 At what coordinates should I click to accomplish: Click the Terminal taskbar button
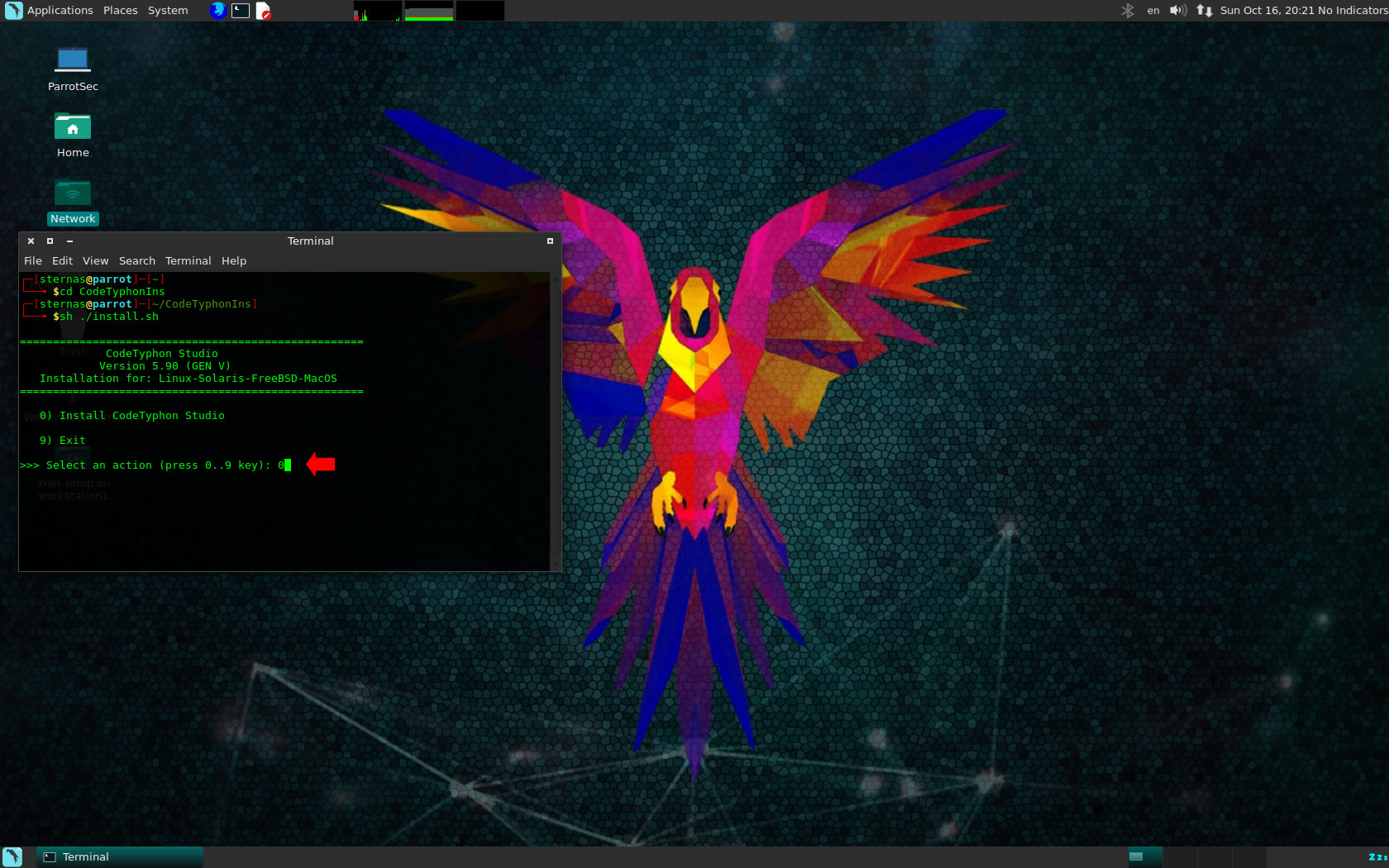point(120,857)
